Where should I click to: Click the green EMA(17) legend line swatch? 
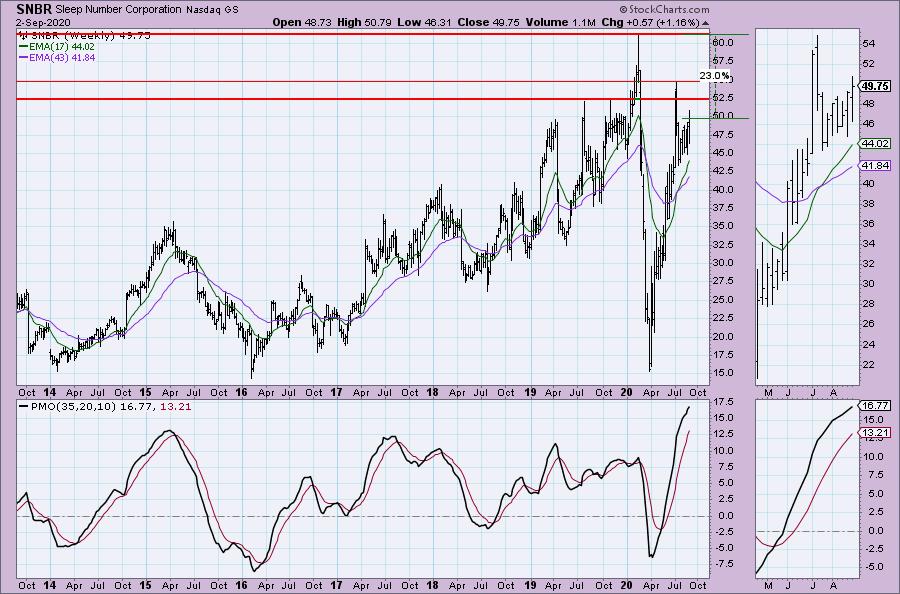click(23, 46)
